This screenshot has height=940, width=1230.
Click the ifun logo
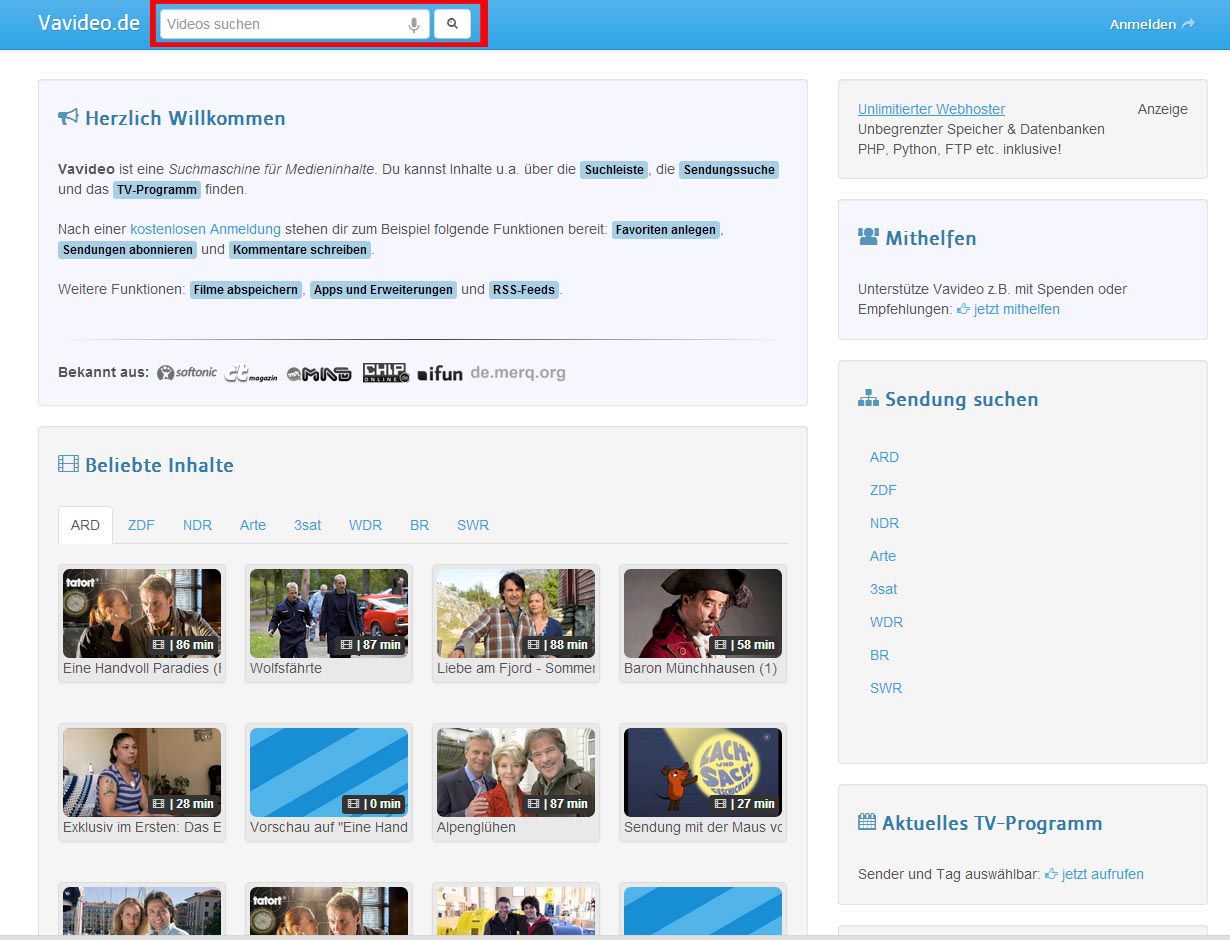click(440, 373)
